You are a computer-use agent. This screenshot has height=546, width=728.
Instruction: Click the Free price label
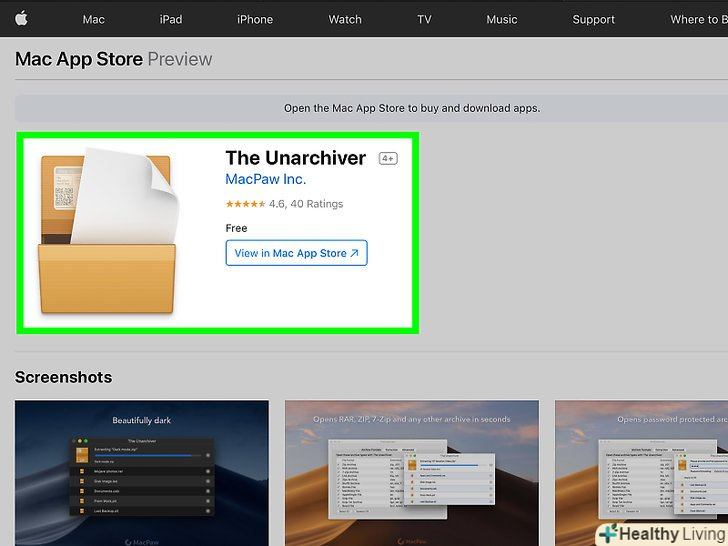click(x=236, y=228)
